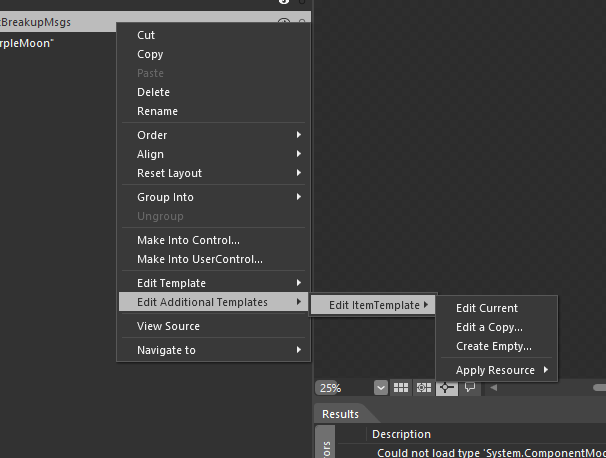606x458 pixels.
Task: Select Edit a Copy... option
Action: click(x=489, y=327)
